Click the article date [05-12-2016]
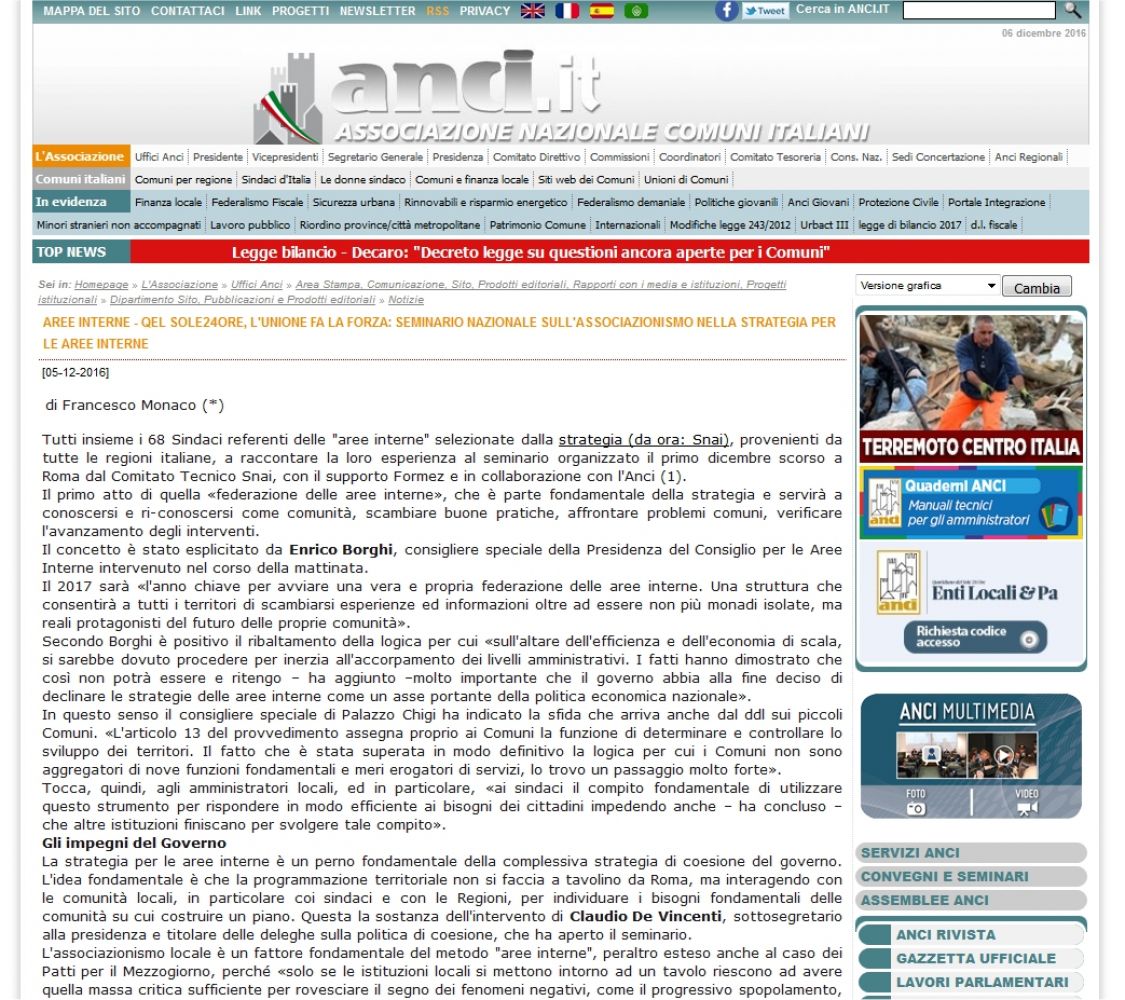The height and width of the screenshot is (1000, 1125). click(x=75, y=372)
